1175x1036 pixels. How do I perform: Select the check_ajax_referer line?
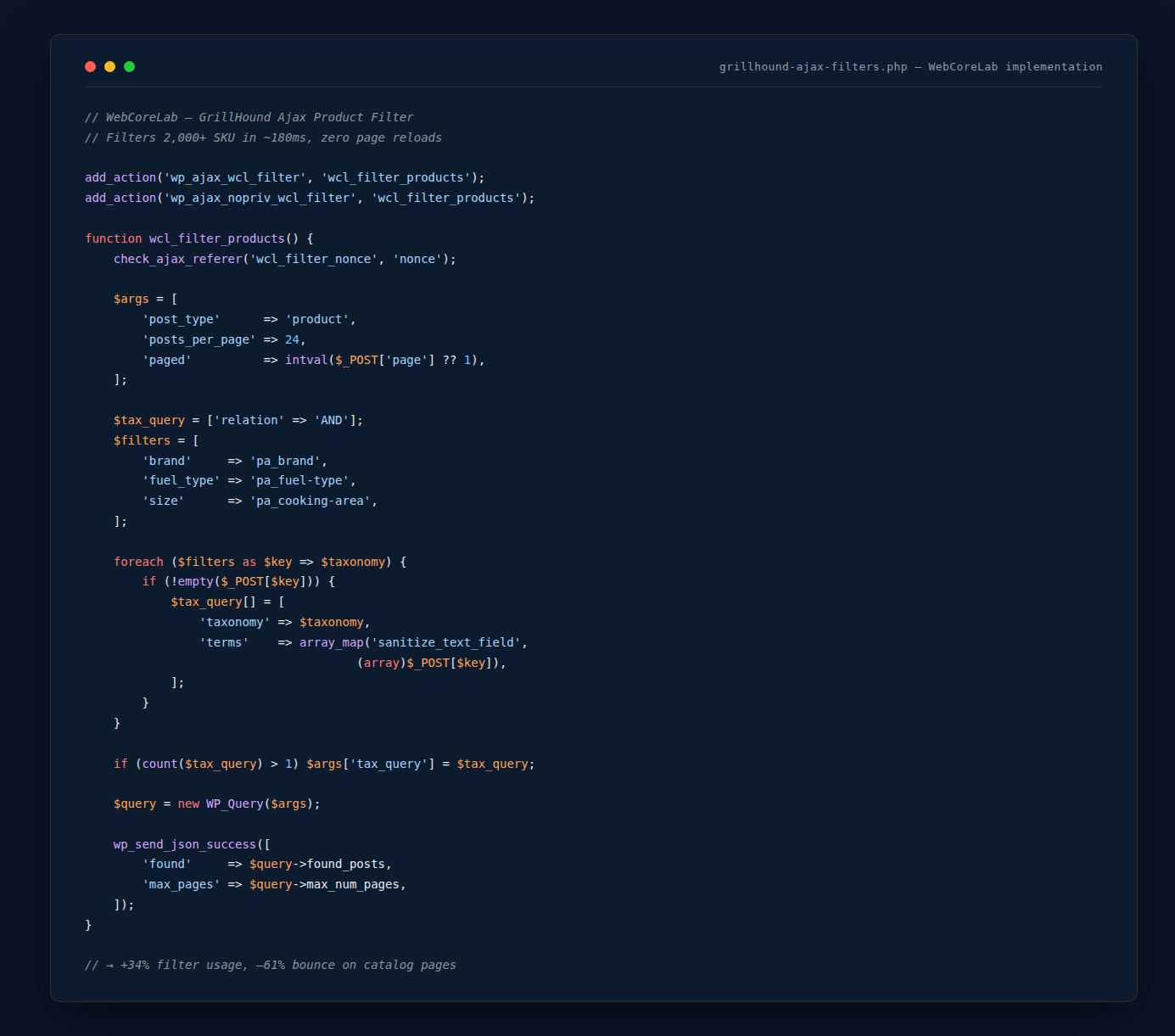[x=284, y=259]
